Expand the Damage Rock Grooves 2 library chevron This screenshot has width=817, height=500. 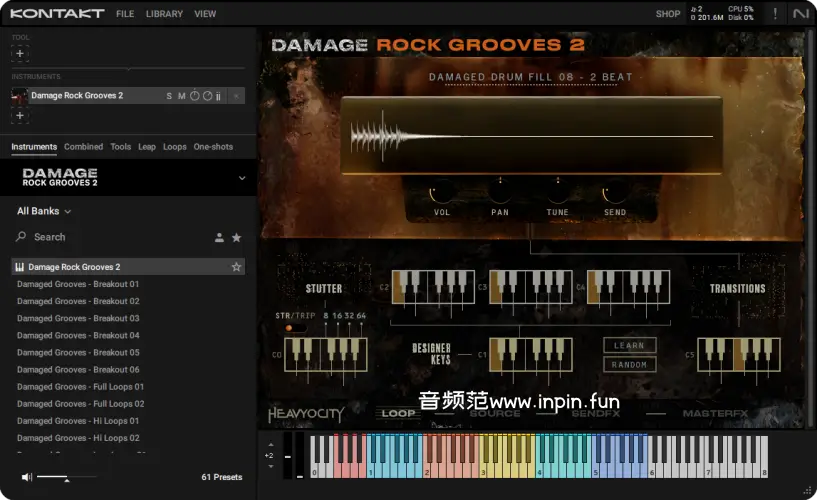coord(241,179)
